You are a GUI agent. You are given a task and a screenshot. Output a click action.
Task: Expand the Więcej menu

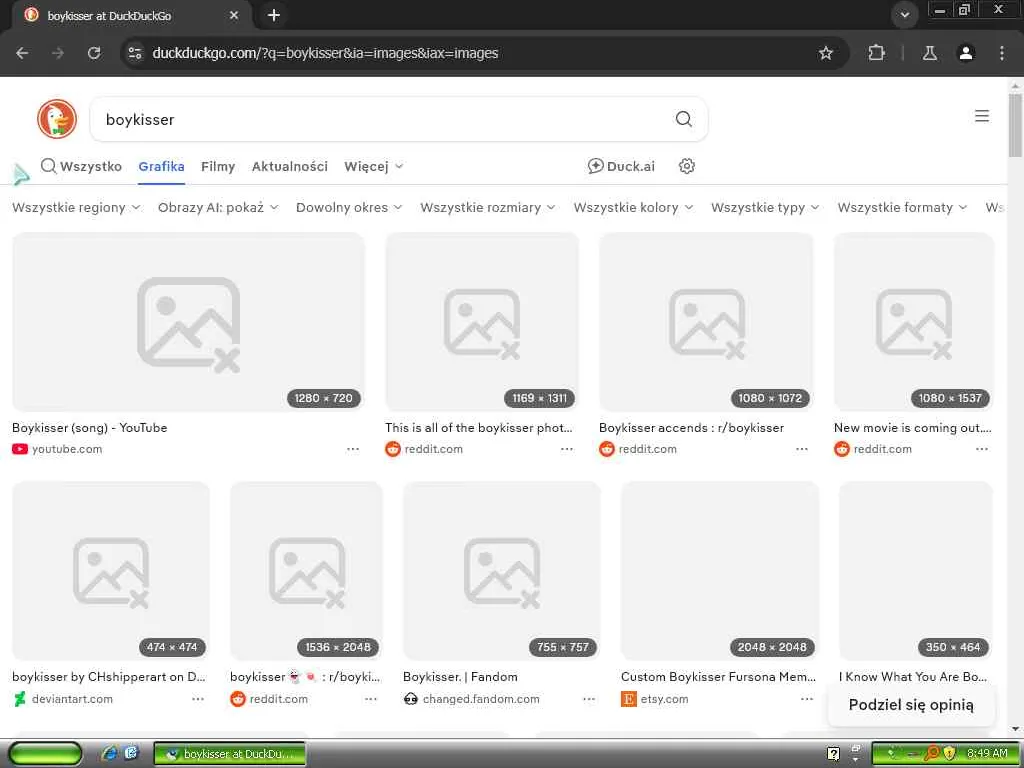point(374,166)
